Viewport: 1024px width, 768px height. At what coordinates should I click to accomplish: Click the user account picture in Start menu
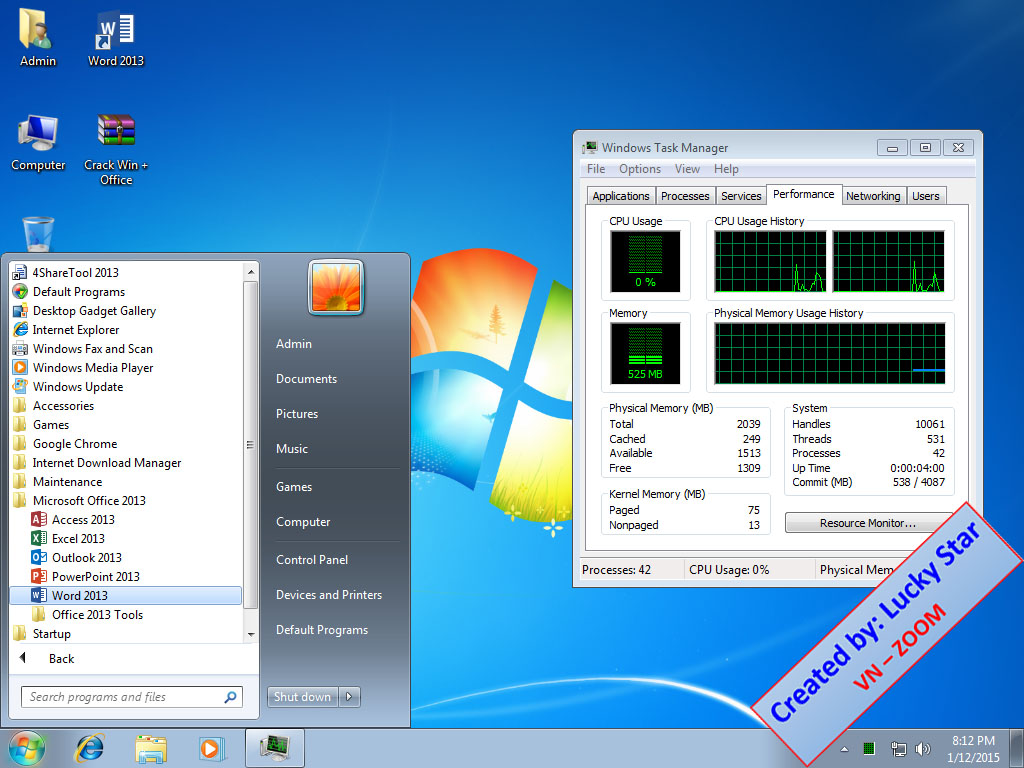coord(336,288)
